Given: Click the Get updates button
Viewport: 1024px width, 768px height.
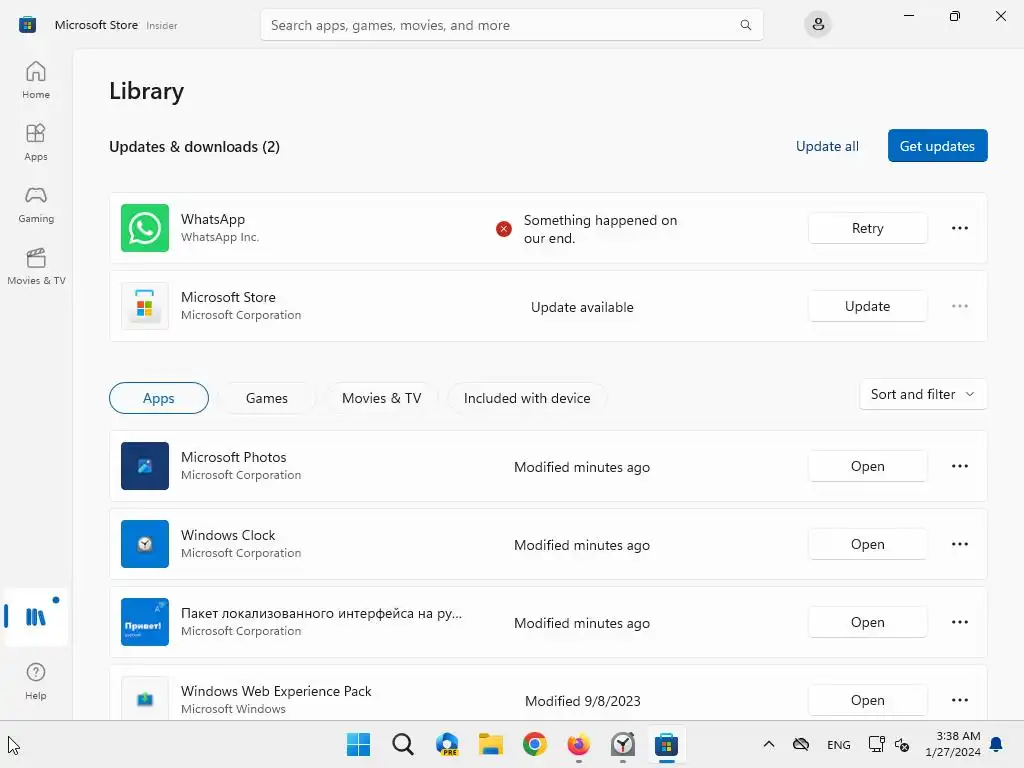Looking at the screenshot, I should 937,146.
